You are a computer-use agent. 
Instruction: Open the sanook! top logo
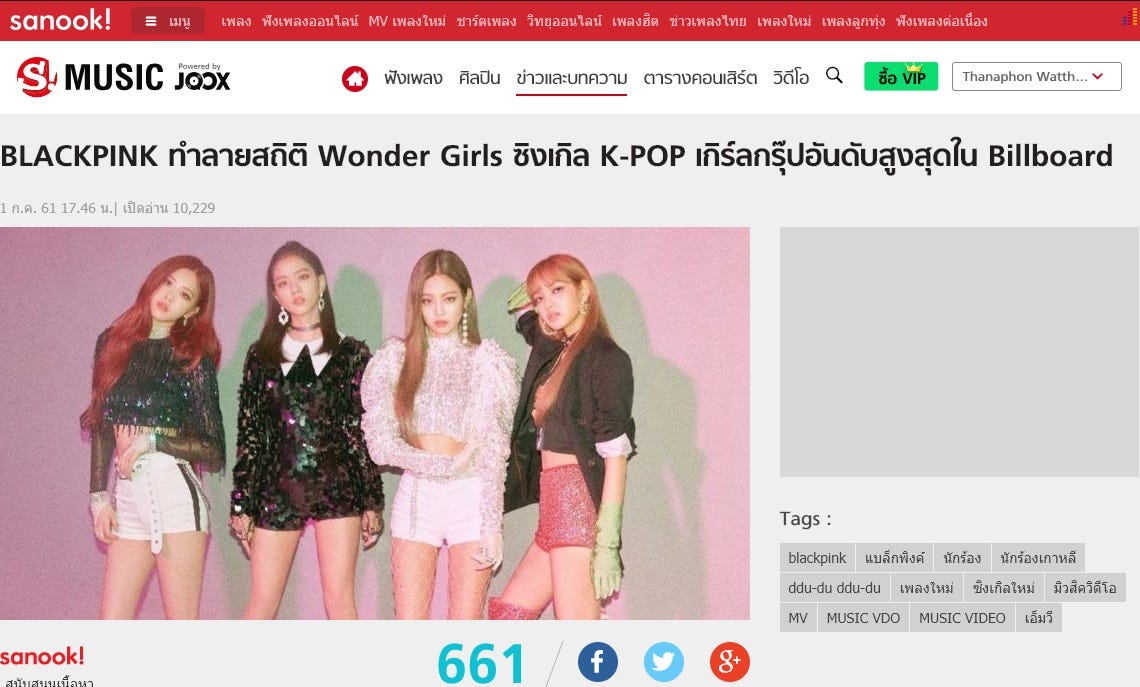click(60, 20)
